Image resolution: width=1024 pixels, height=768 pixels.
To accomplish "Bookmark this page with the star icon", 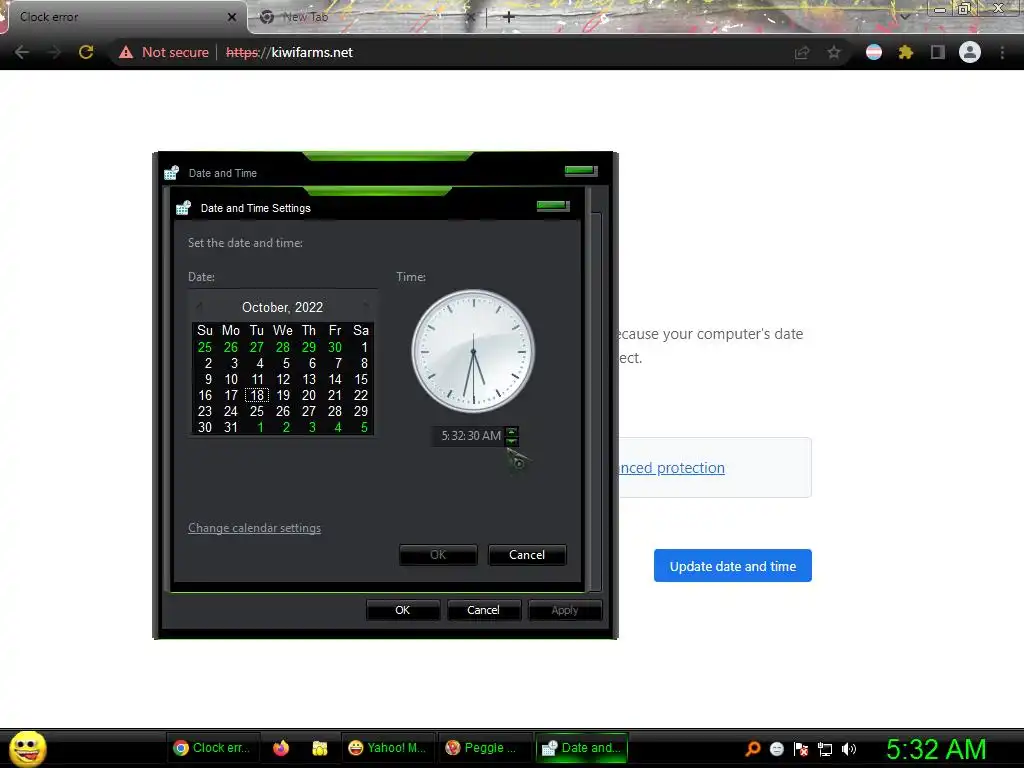I will coord(834,52).
